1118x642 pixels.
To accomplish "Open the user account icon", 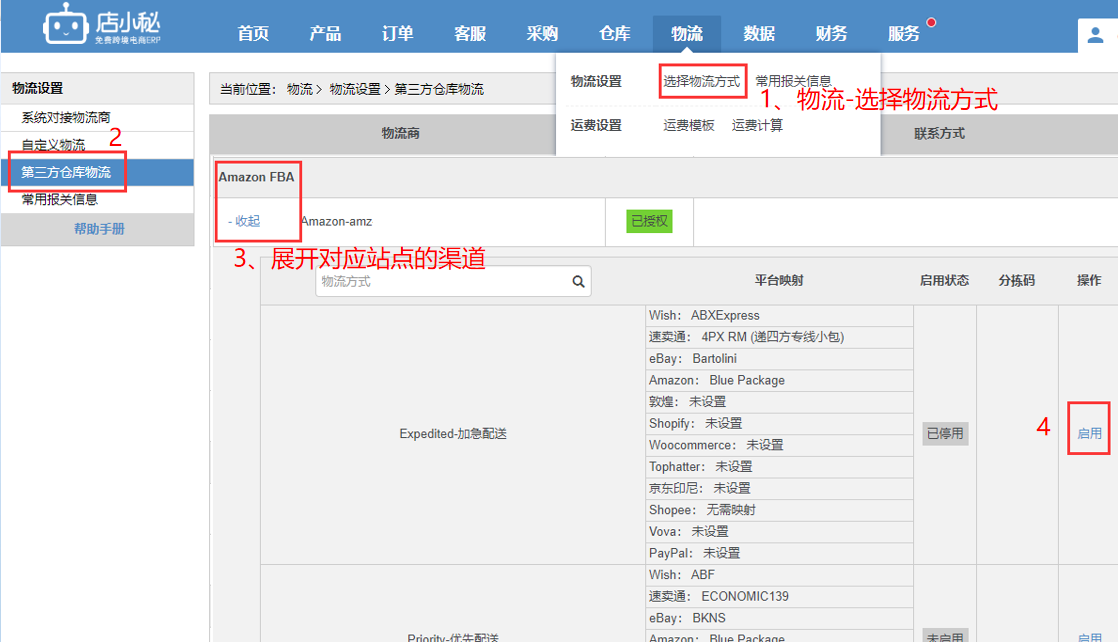I will click(x=1095, y=34).
